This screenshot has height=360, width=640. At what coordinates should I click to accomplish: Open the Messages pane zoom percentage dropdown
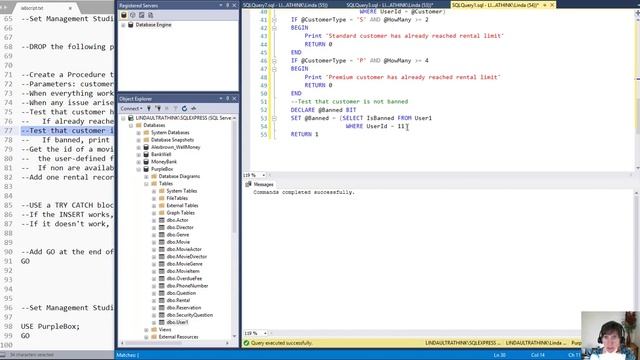pos(265,333)
